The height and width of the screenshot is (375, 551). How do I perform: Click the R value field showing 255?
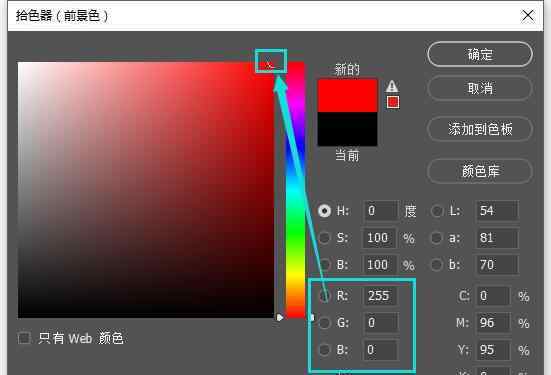coord(380,296)
